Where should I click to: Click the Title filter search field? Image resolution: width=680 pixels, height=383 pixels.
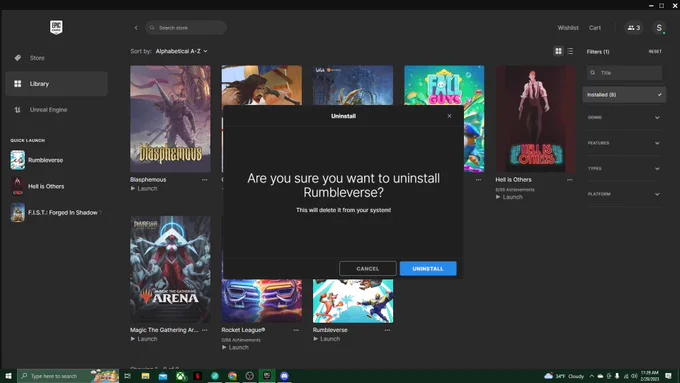coord(624,73)
